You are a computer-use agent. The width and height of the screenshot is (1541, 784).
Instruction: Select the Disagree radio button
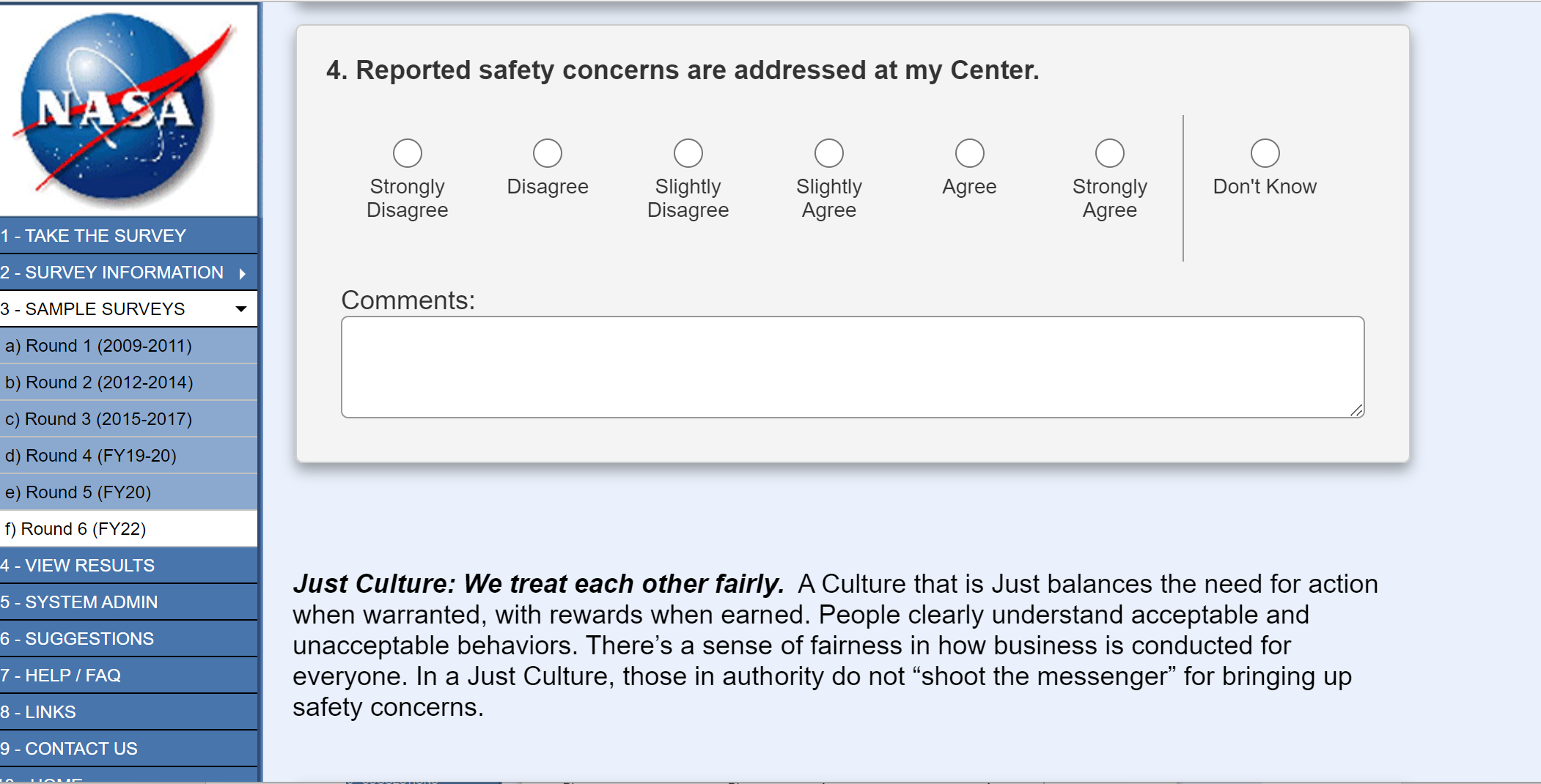[x=548, y=153]
